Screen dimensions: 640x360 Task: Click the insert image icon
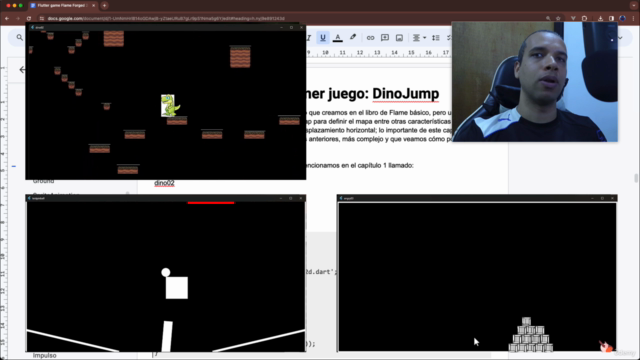pyautogui.click(x=399, y=38)
